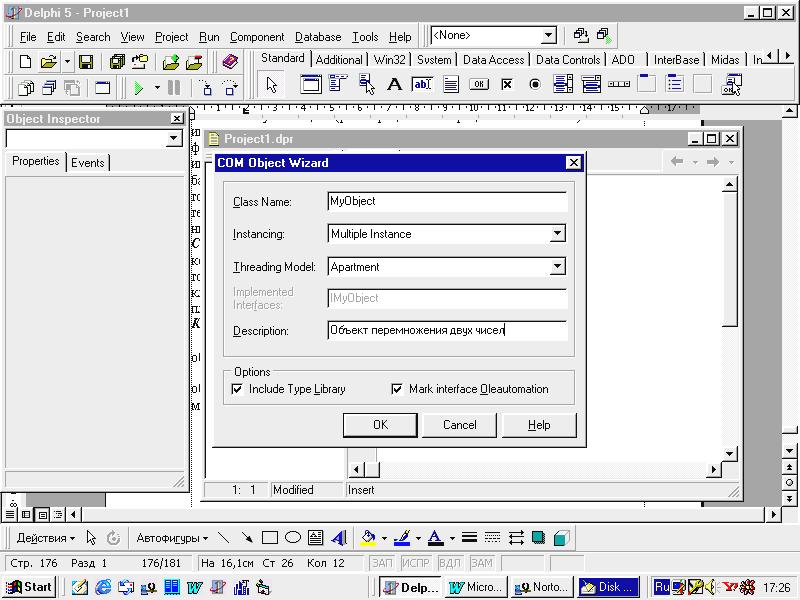800x600 pixels.
Task: Confirm the wizard with OK
Action: [x=380, y=425]
